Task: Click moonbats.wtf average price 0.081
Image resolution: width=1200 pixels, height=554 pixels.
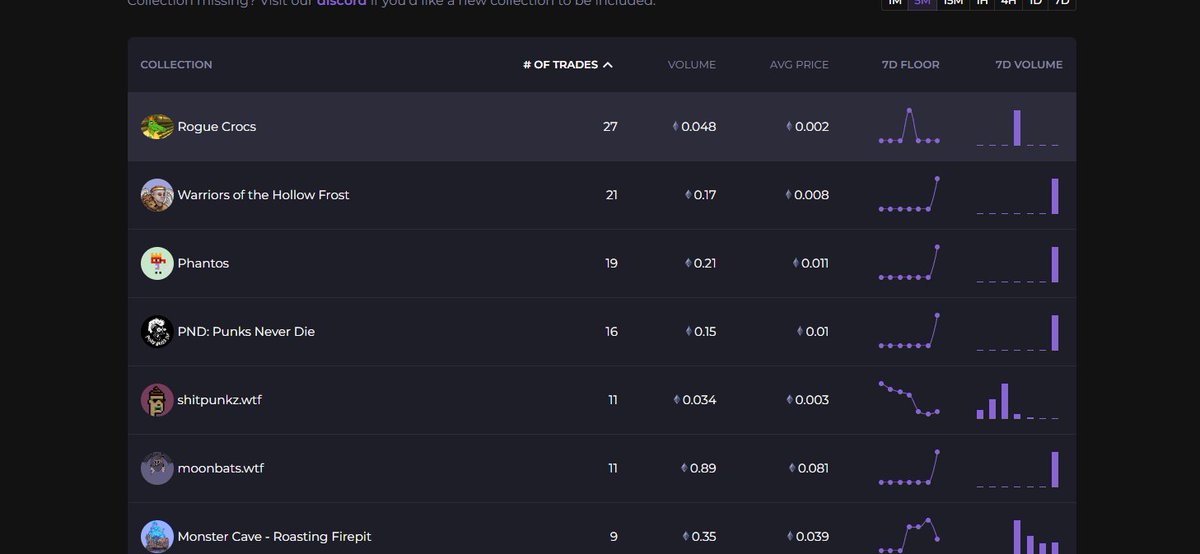Action: 809,468
